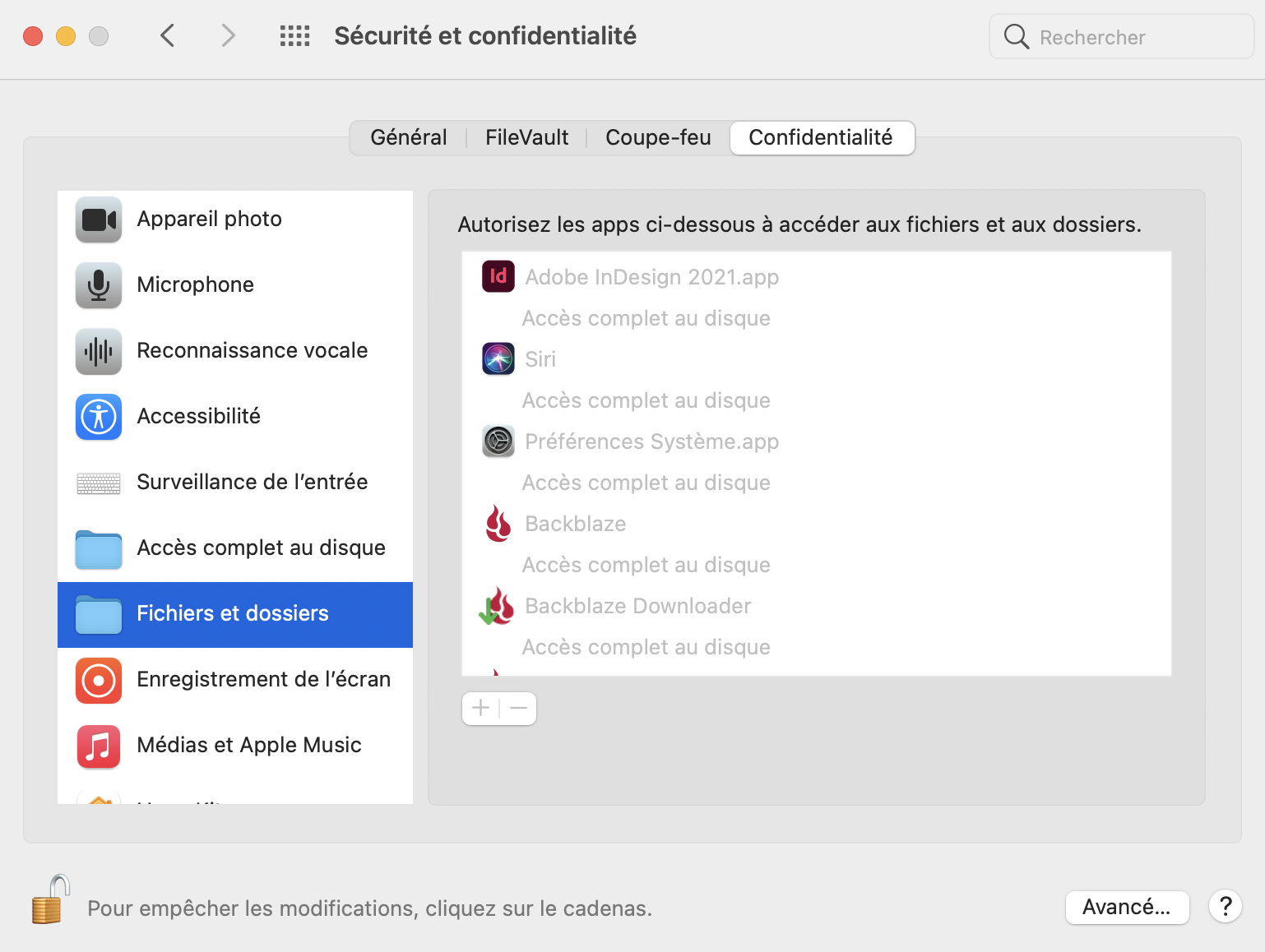
Task: Select Surveillance de l'entrée keyboard icon
Action: point(99,483)
